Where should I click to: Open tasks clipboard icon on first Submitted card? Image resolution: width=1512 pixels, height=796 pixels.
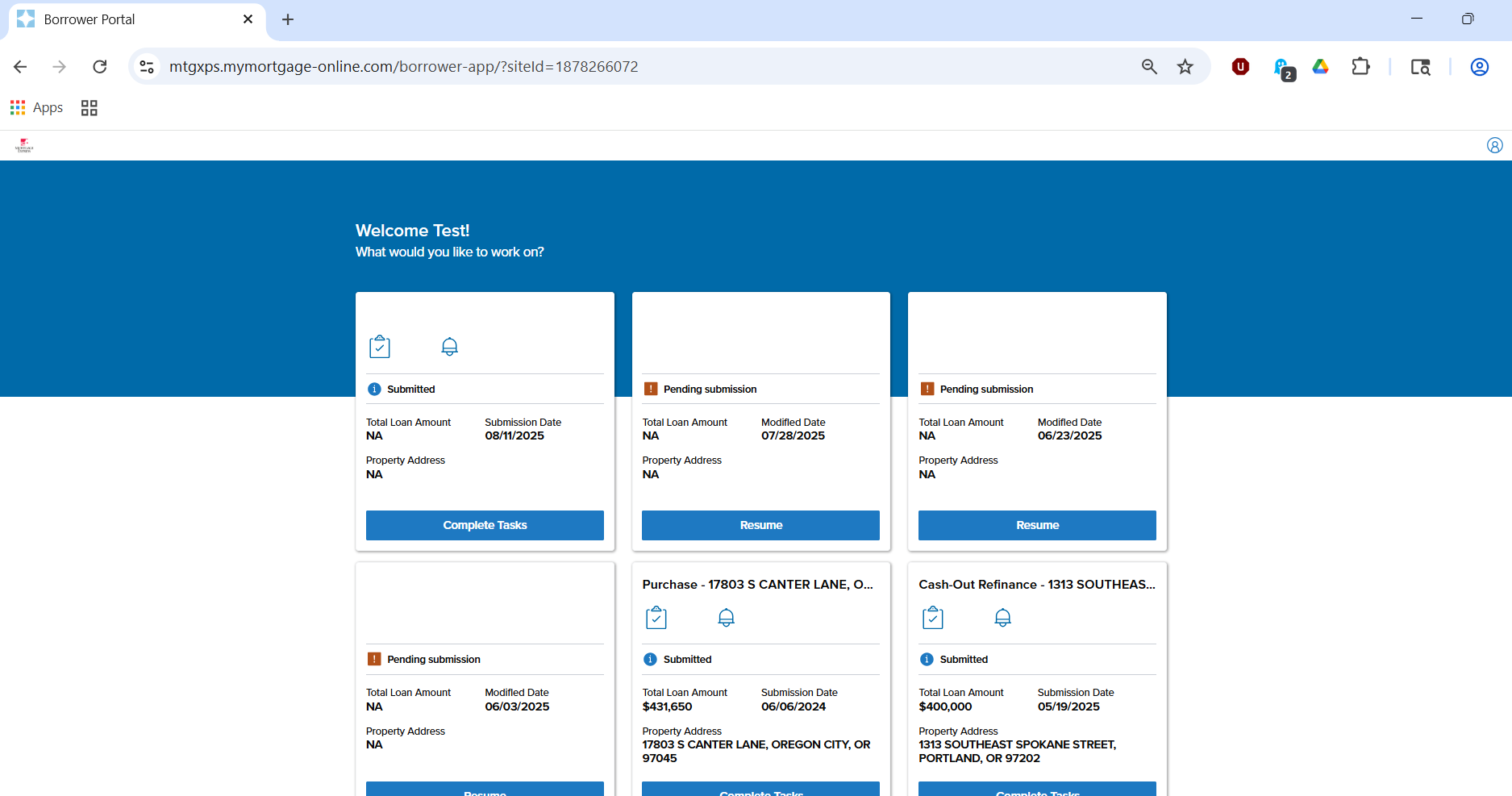click(379, 347)
